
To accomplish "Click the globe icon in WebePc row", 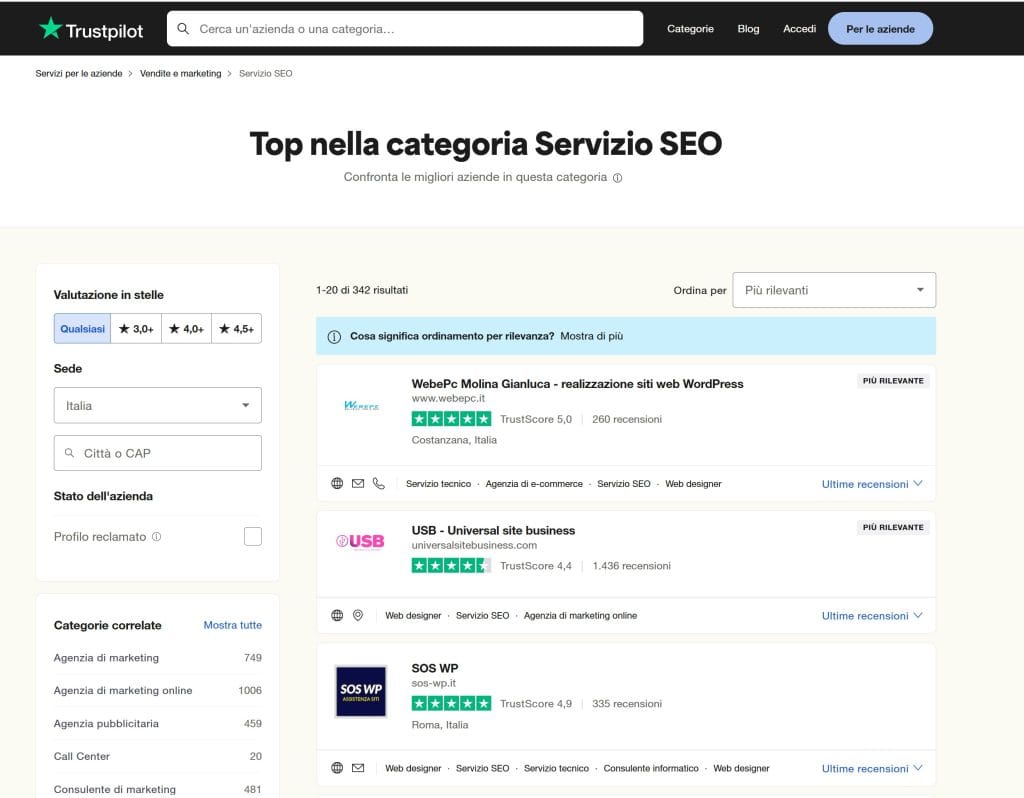I will pyautogui.click(x=337, y=484).
